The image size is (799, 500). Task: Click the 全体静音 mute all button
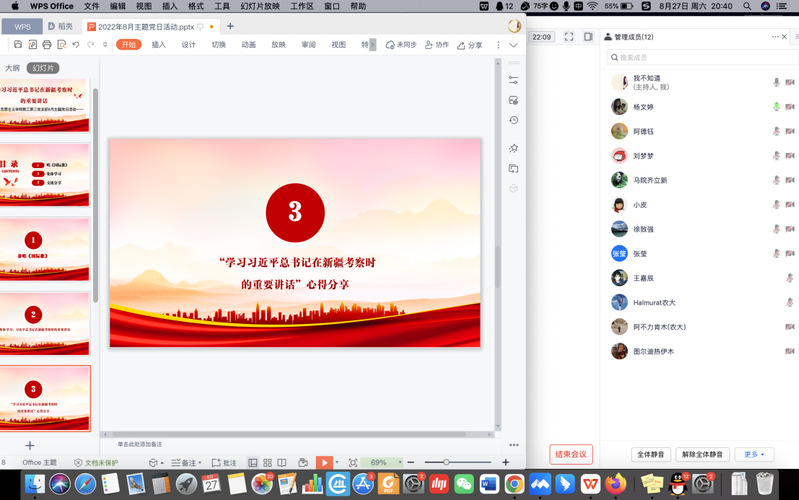tap(651, 454)
